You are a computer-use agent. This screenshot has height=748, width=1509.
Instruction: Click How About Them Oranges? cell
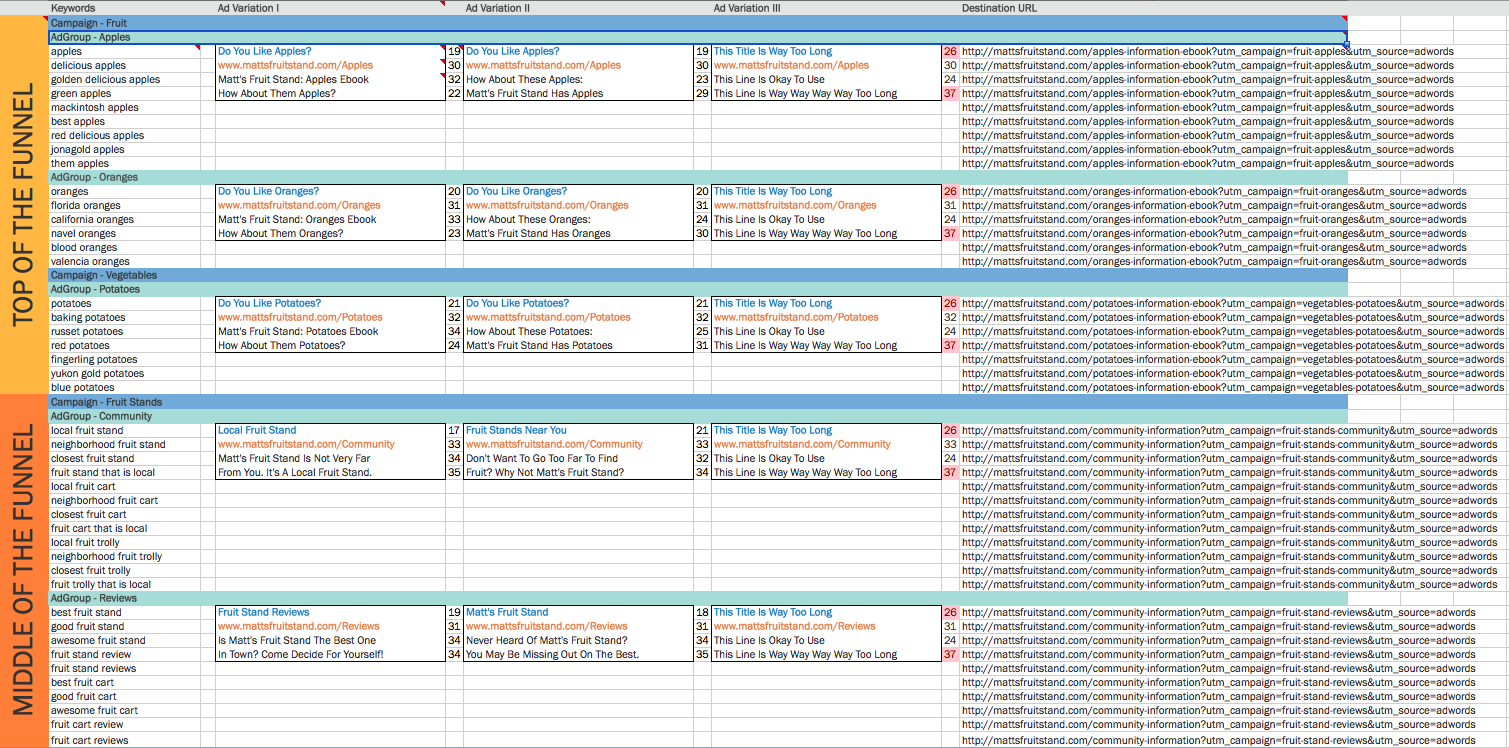(x=330, y=233)
